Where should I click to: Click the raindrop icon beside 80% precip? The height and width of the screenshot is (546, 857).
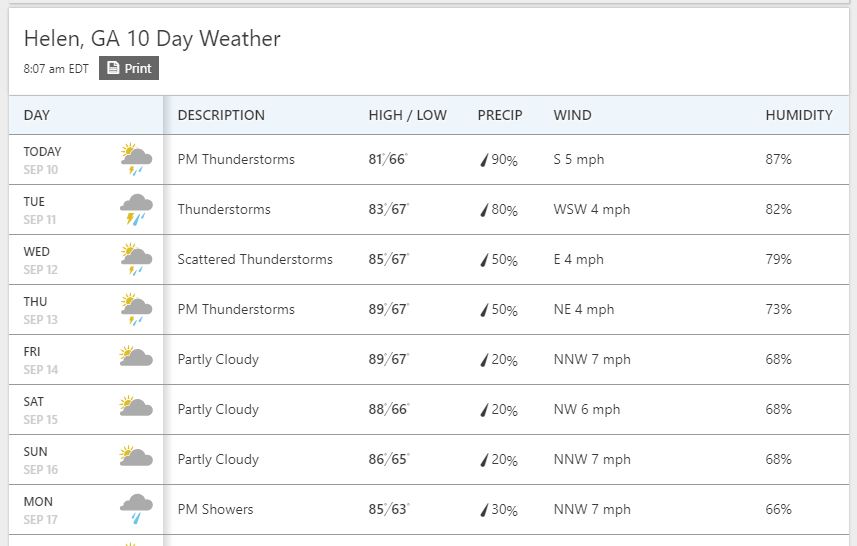click(x=484, y=210)
